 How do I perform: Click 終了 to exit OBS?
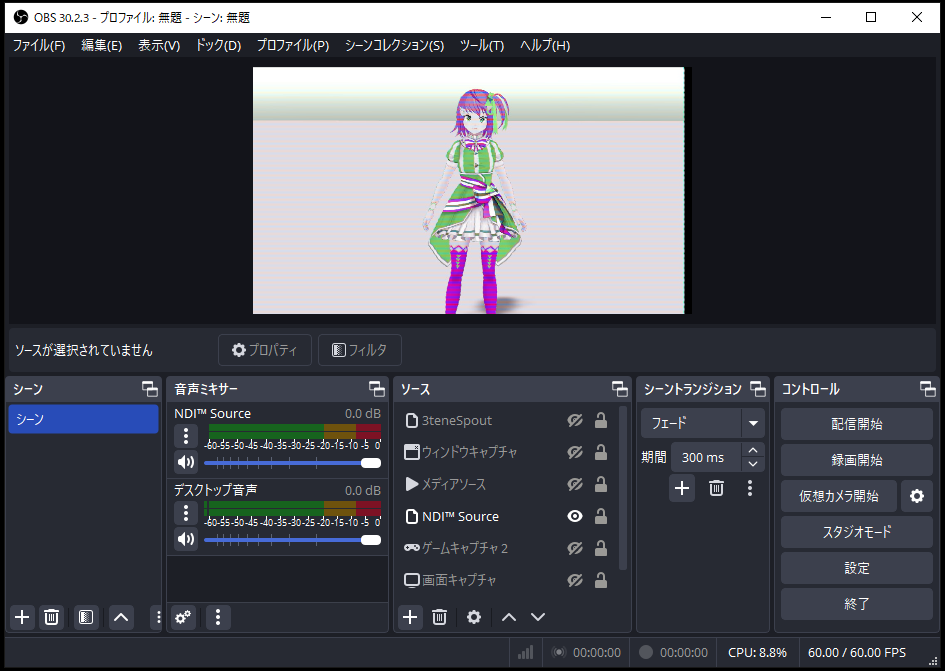pyautogui.click(x=856, y=603)
